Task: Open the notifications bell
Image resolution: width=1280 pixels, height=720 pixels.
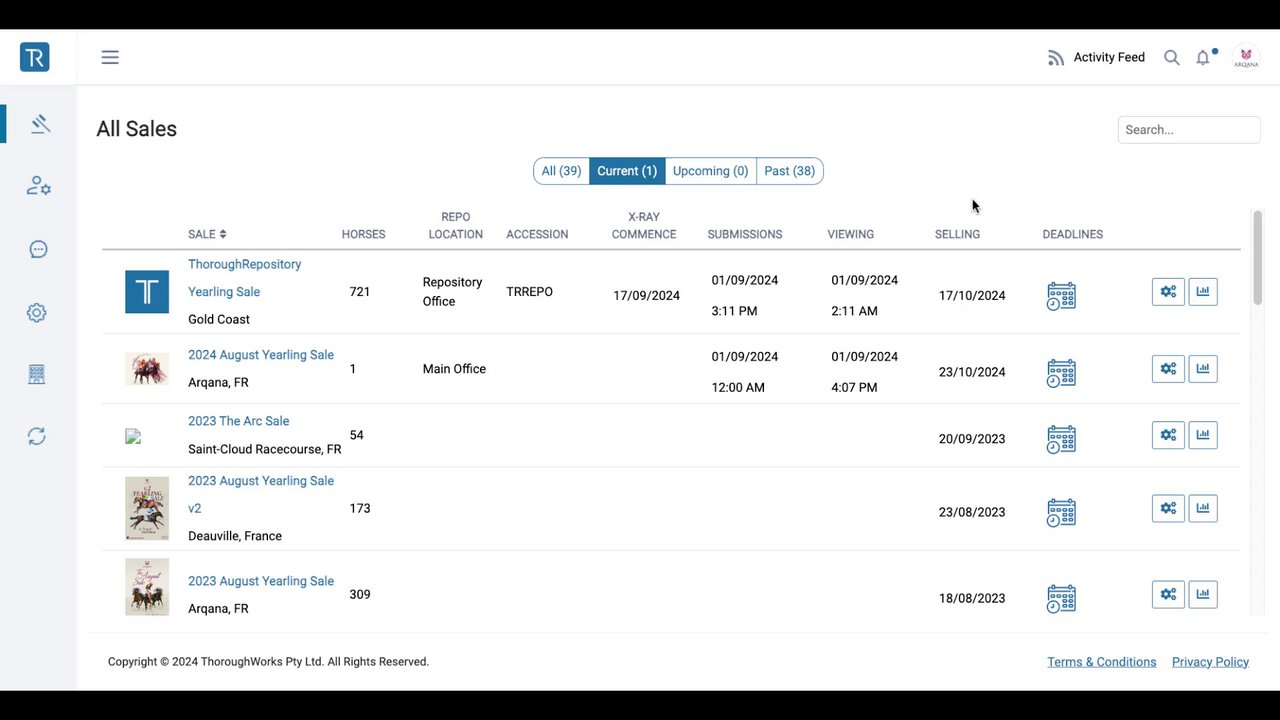Action: click(x=1203, y=58)
